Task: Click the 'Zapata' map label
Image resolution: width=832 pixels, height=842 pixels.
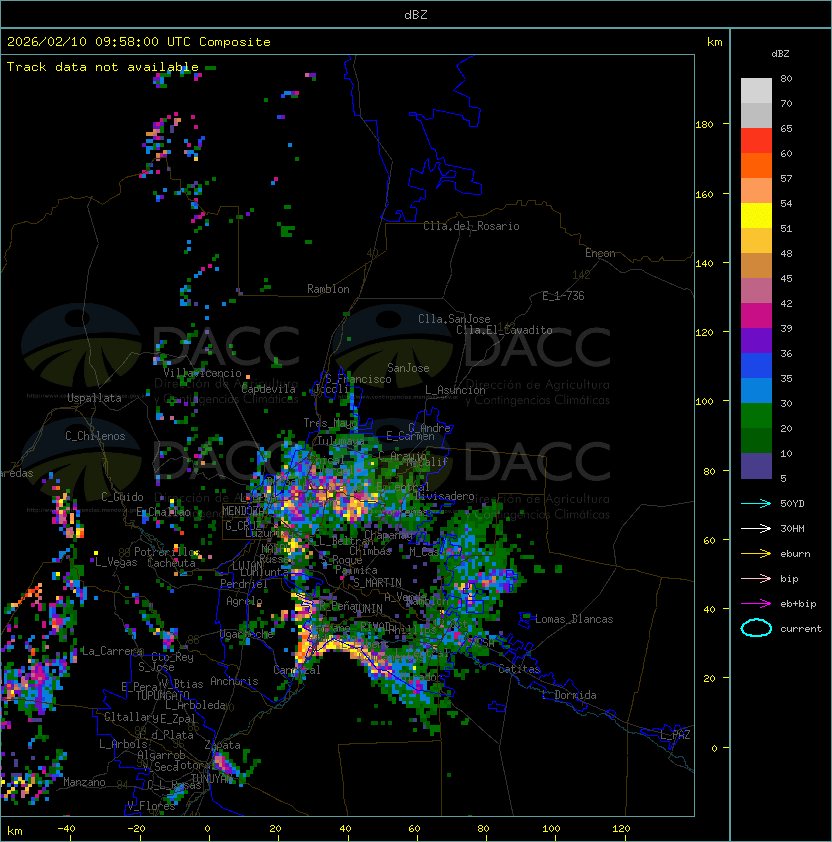Action: pos(222,745)
